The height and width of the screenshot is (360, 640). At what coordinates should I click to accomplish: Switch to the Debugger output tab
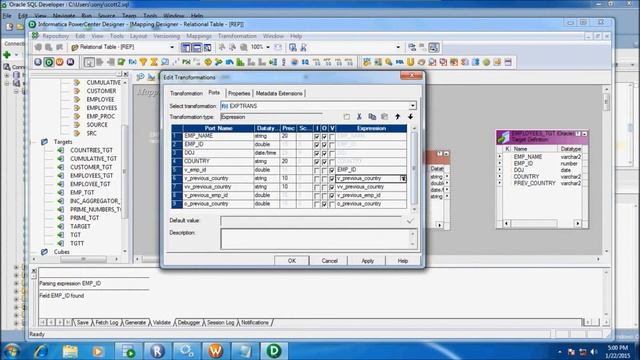point(189,322)
